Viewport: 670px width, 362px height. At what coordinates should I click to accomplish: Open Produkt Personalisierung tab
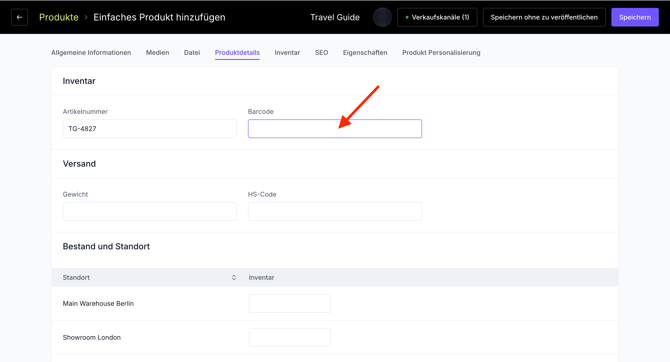pyautogui.click(x=441, y=53)
